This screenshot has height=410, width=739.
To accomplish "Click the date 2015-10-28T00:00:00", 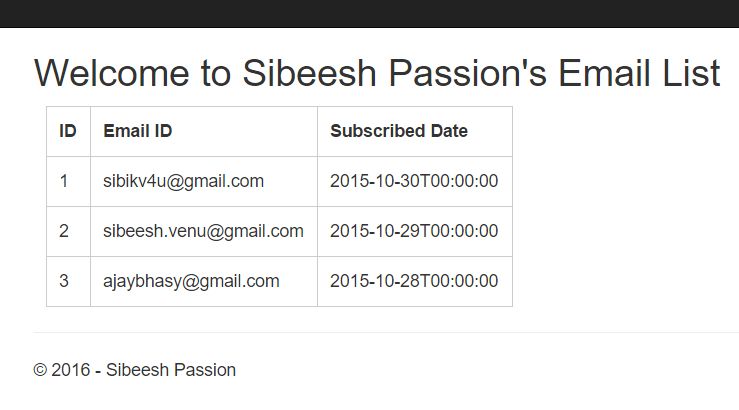I will (414, 281).
